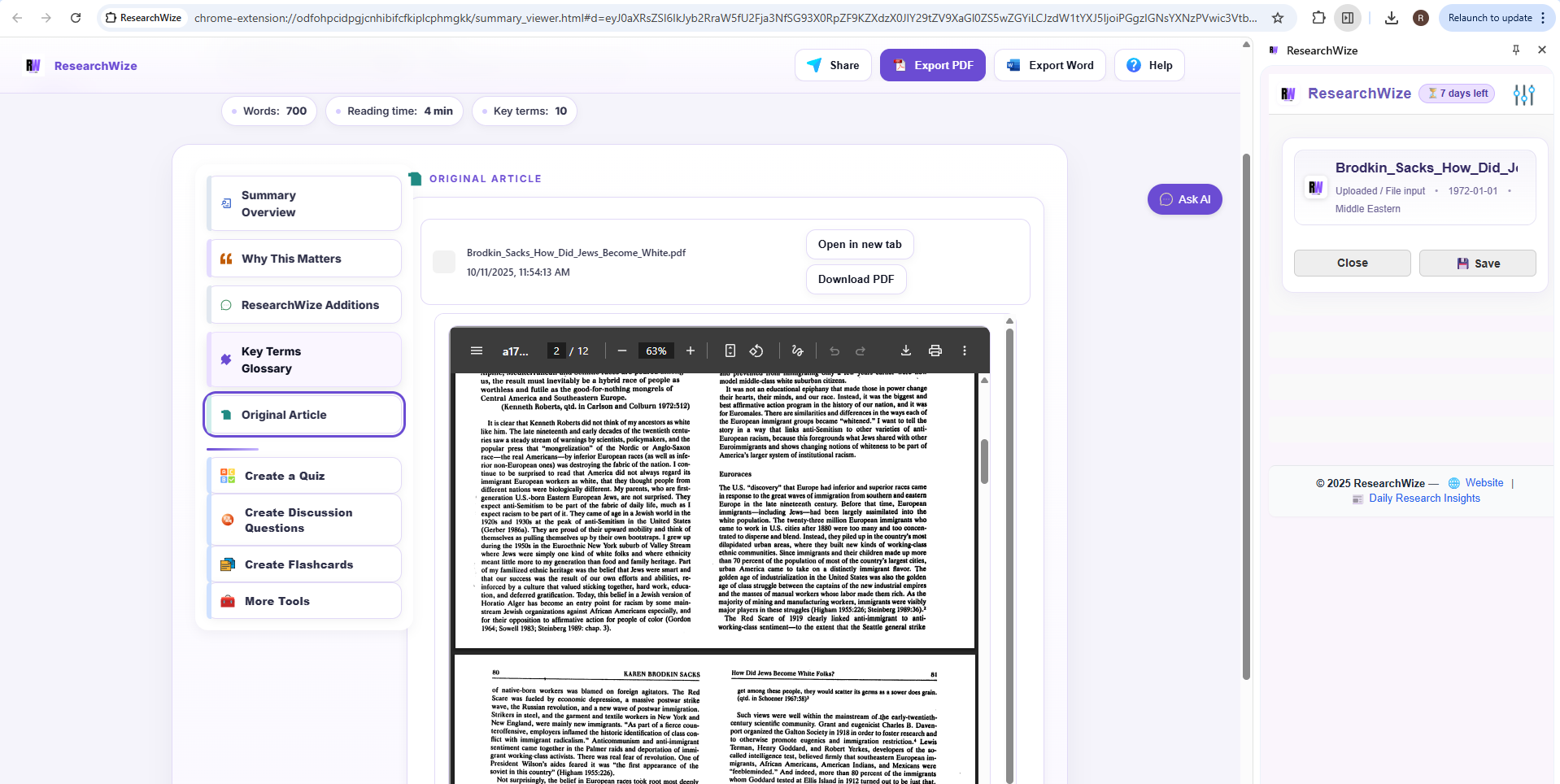Click the Export PDF button
Screen dimensions: 1560x784
[932, 65]
